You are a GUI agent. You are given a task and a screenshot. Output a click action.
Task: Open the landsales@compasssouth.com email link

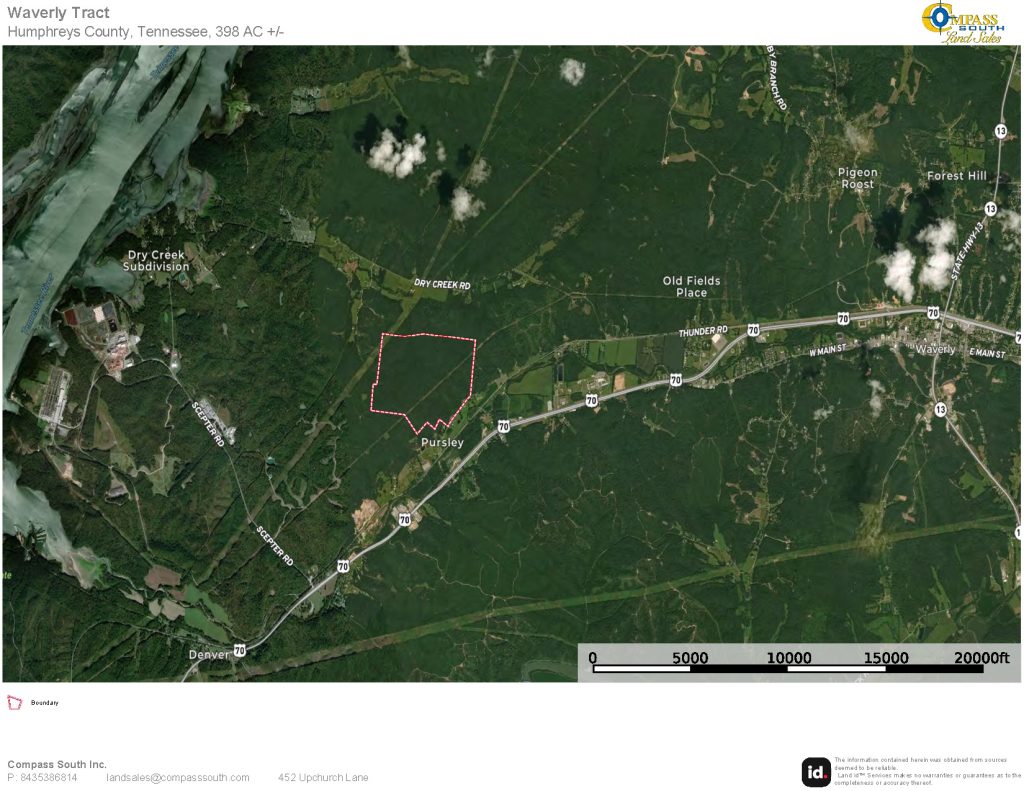[178, 778]
